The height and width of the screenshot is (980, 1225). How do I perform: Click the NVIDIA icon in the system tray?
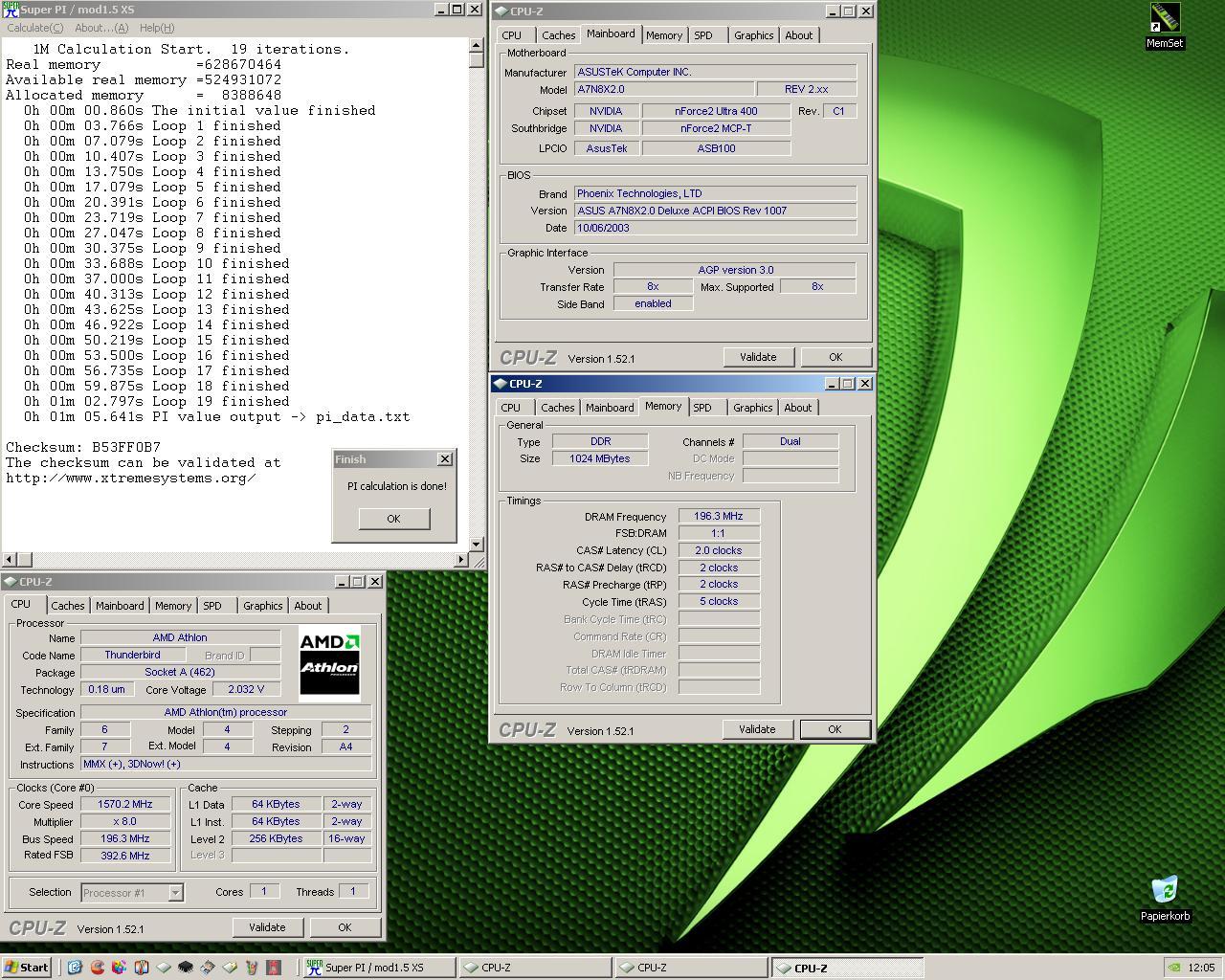click(x=1174, y=968)
